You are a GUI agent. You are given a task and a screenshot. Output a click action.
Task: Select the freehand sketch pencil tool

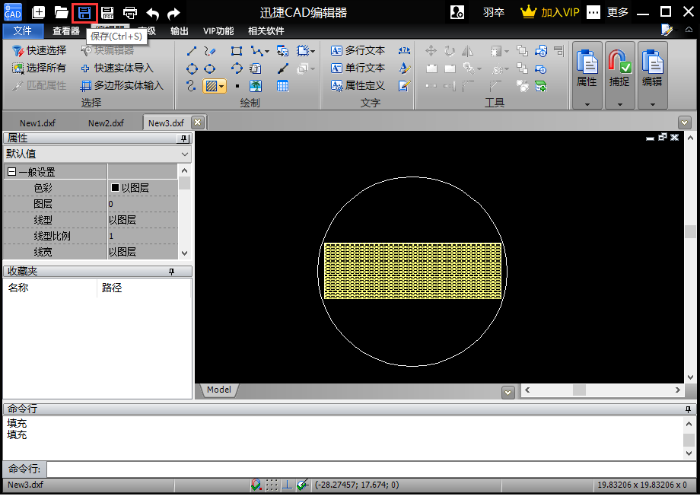point(210,51)
